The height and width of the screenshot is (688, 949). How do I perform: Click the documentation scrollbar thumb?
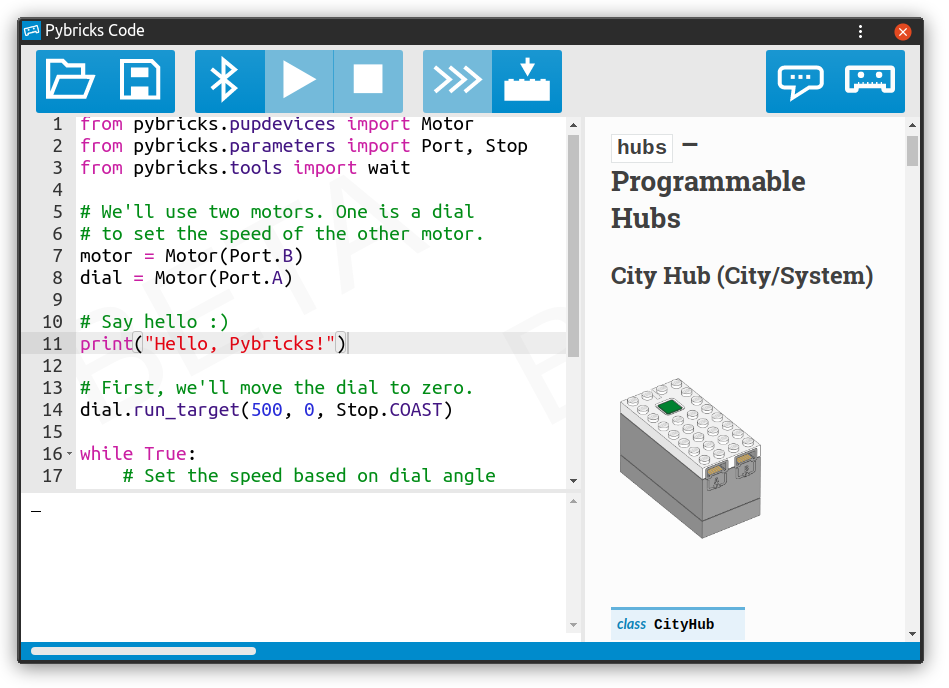point(912,151)
